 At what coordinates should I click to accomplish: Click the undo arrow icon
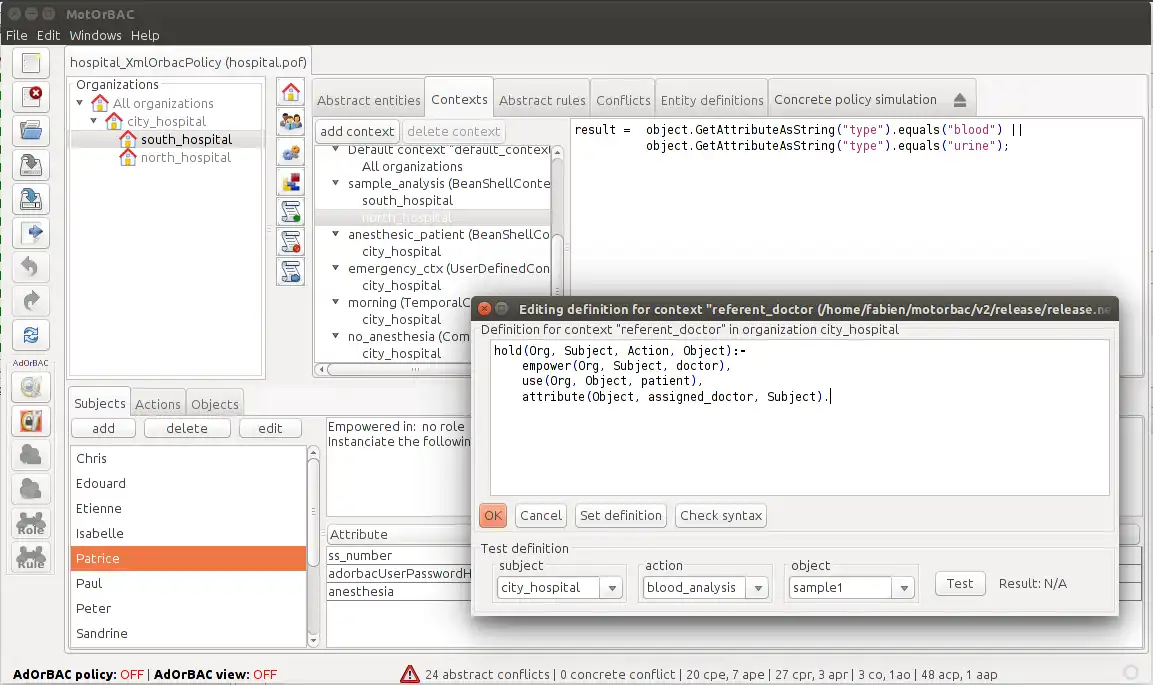(x=31, y=267)
